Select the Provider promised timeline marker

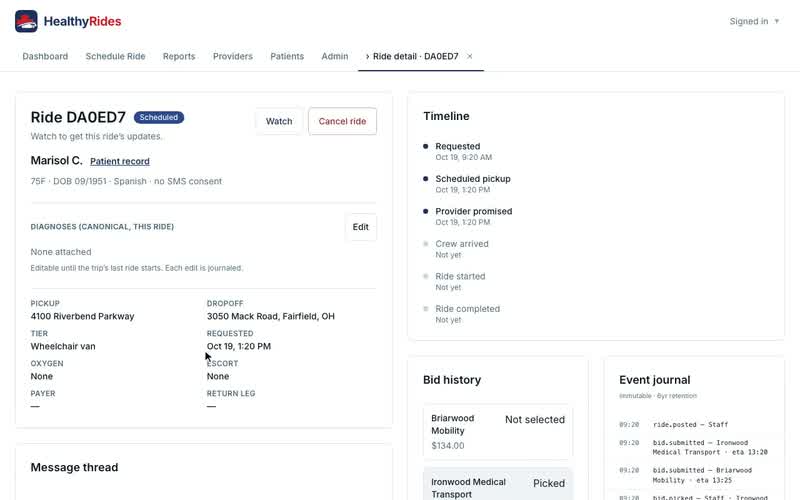coord(426,211)
